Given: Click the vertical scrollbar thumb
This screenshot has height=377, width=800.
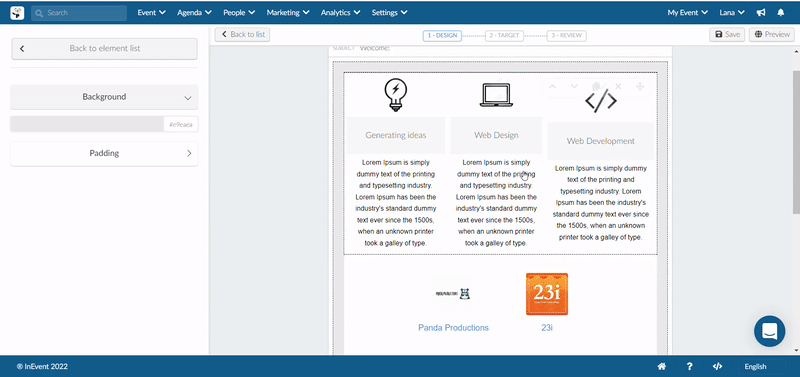Looking at the screenshot, I should (x=796, y=142).
